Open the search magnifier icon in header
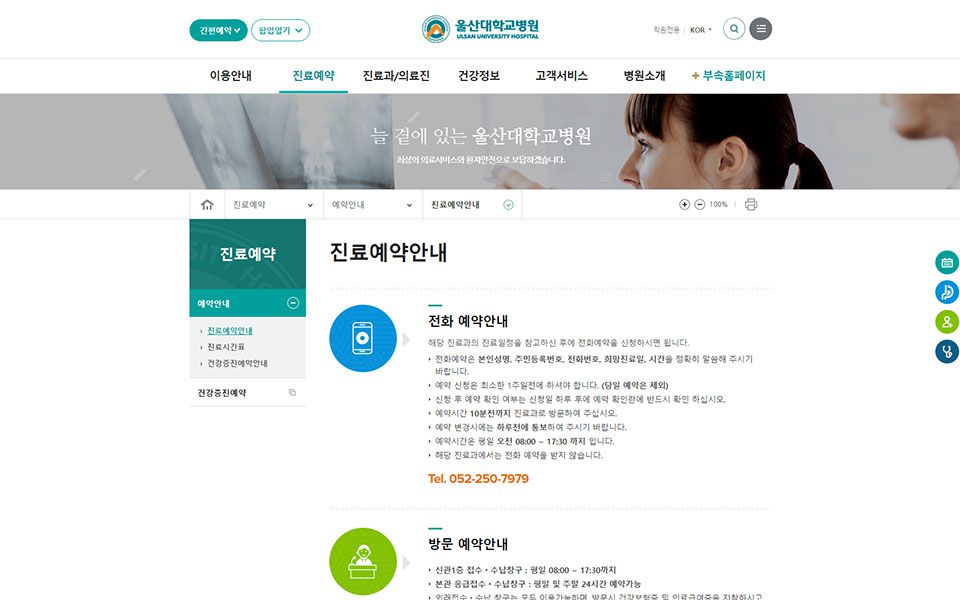 pos(733,29)
